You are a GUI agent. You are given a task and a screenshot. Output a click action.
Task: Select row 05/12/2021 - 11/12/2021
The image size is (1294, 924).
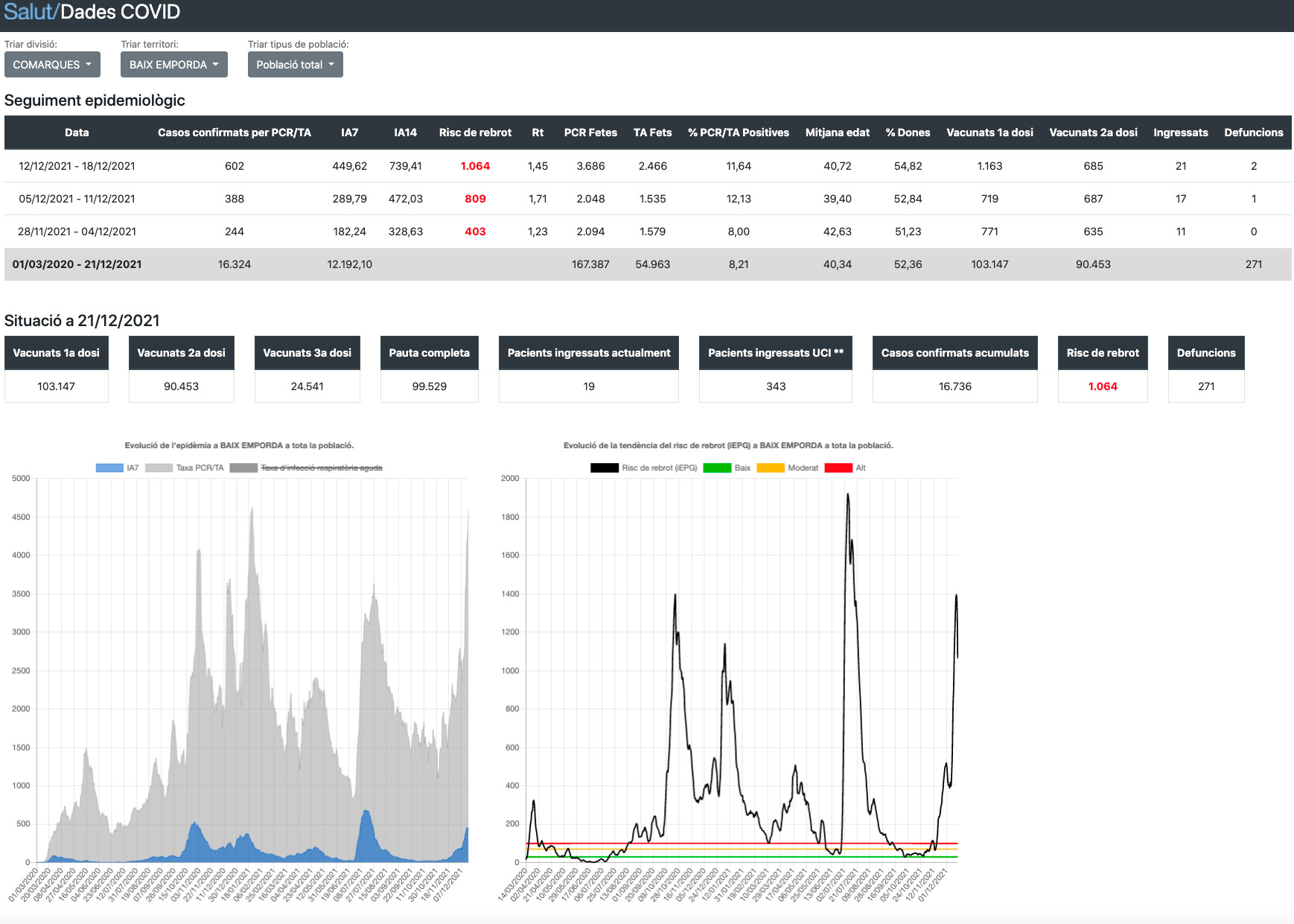648,199
